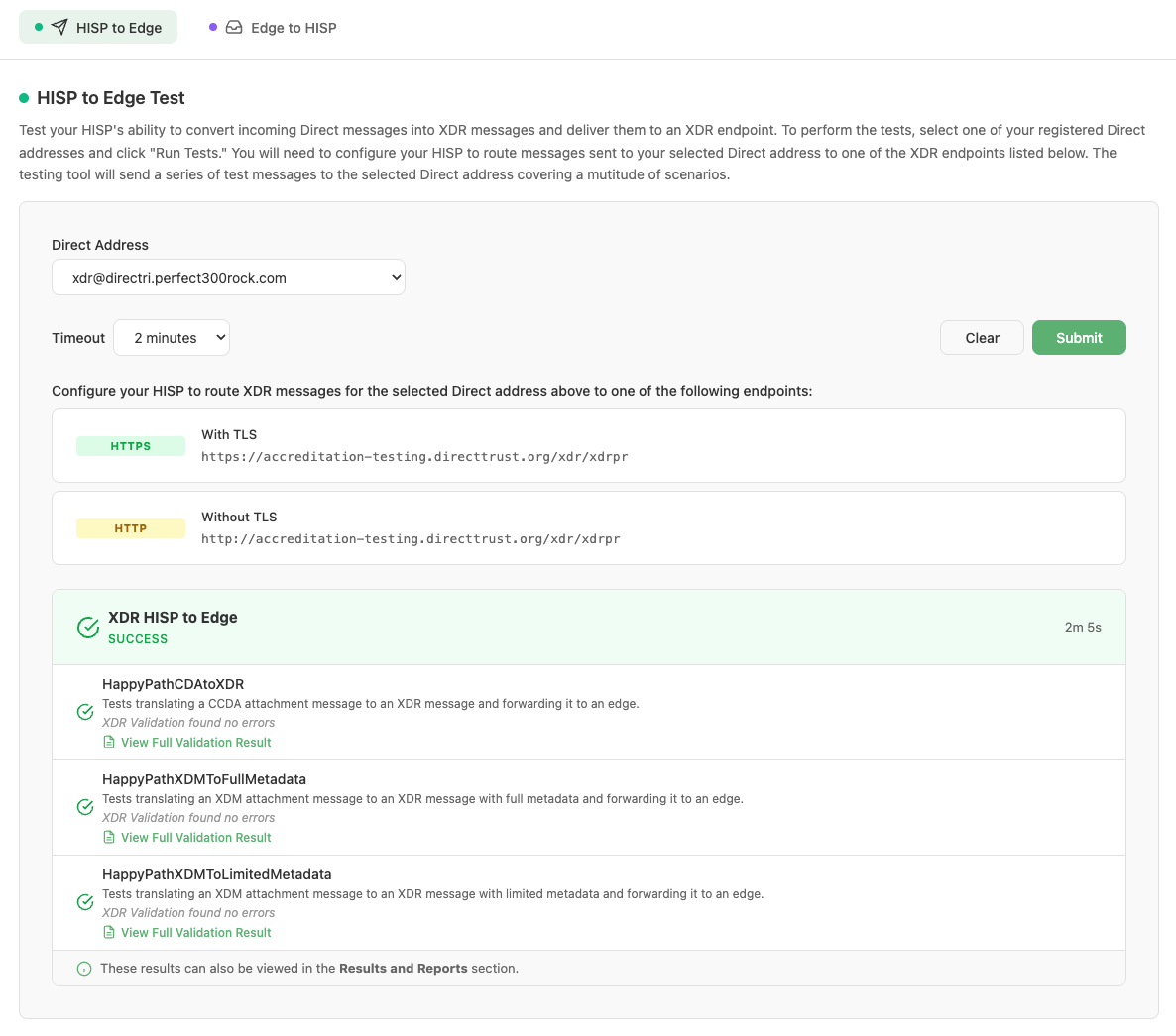The width and height of the screenshot is (1176, 1036).
Task: Click the check icon for HappyPathXDMToFullMetadata
Action: pos(85,807)
